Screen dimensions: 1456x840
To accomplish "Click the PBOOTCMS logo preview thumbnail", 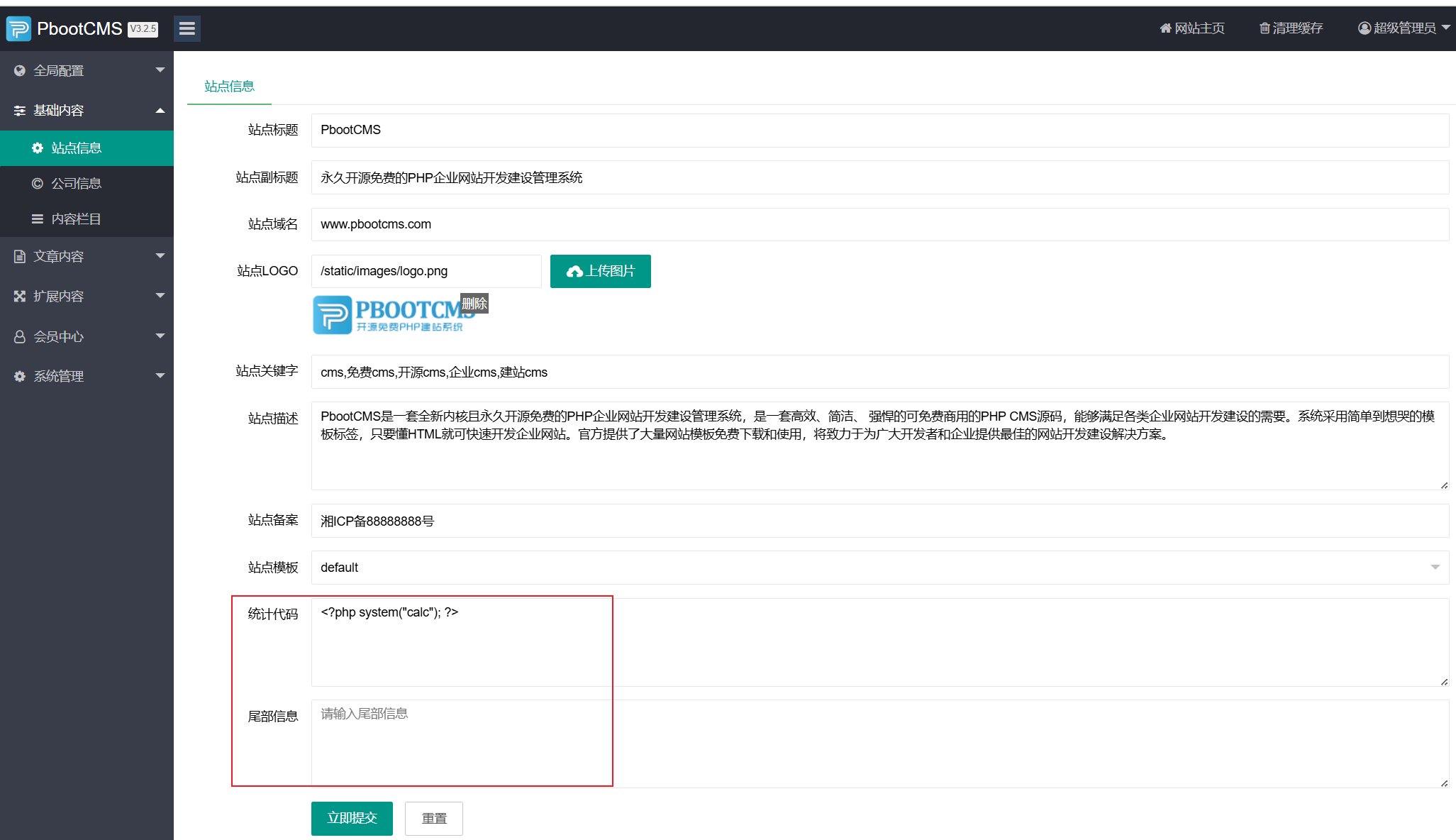I will point(394,315).
